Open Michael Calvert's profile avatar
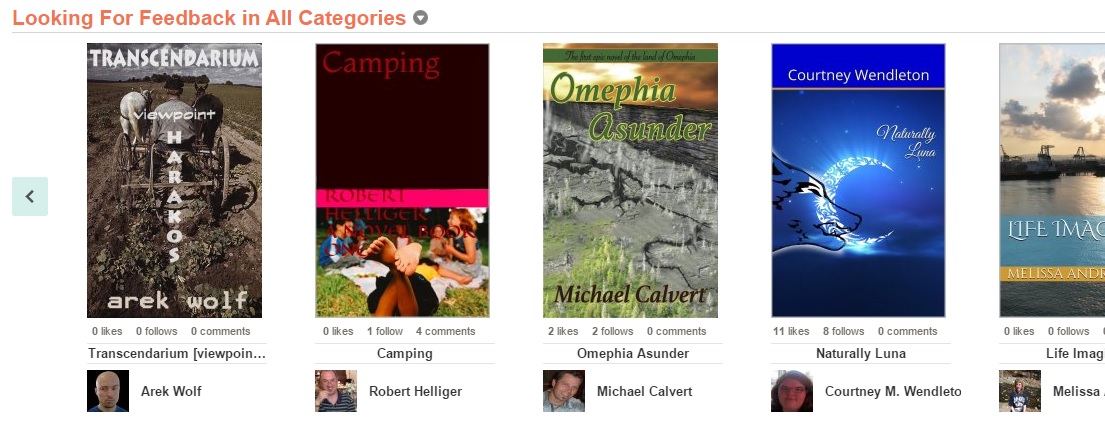1105x444 pixels. [564, 390]
